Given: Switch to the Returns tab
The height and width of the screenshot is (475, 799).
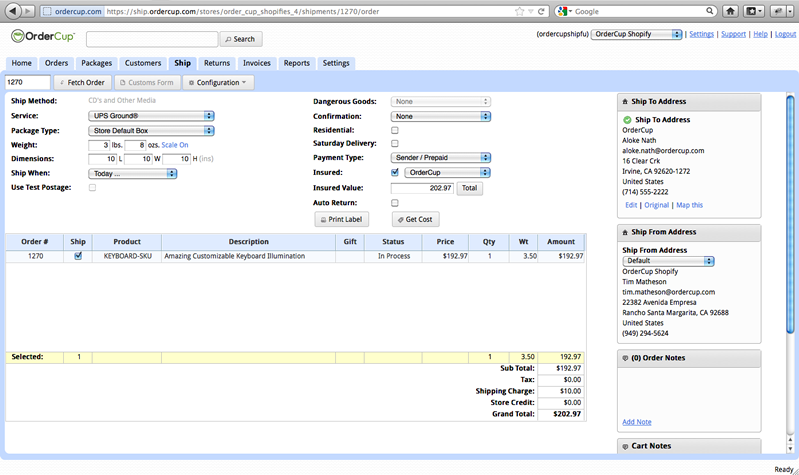Looking at the screenshot, I should (x=217, y=63).
